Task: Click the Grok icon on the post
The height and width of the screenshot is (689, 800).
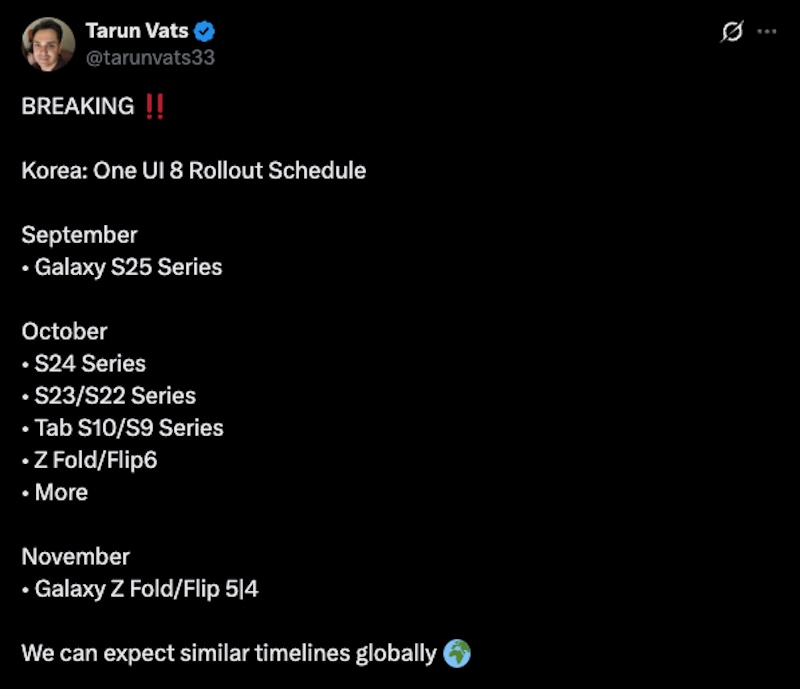Action: tap(731, 32)
